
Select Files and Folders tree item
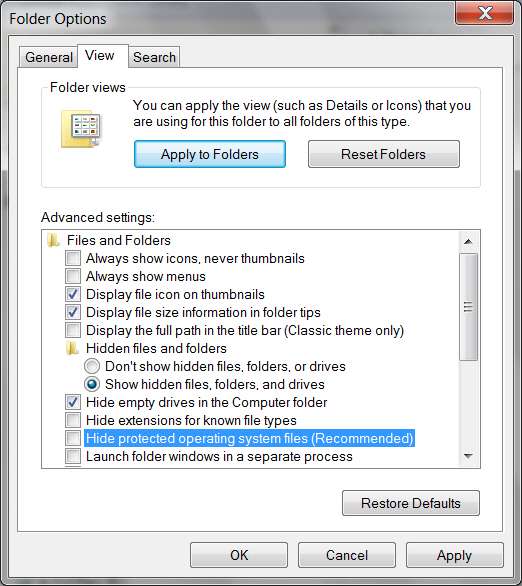(118, 240)
